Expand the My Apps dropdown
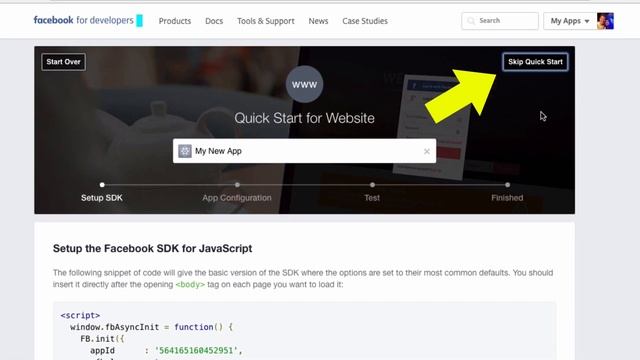640x360 pixels. (x=570, y=21)
